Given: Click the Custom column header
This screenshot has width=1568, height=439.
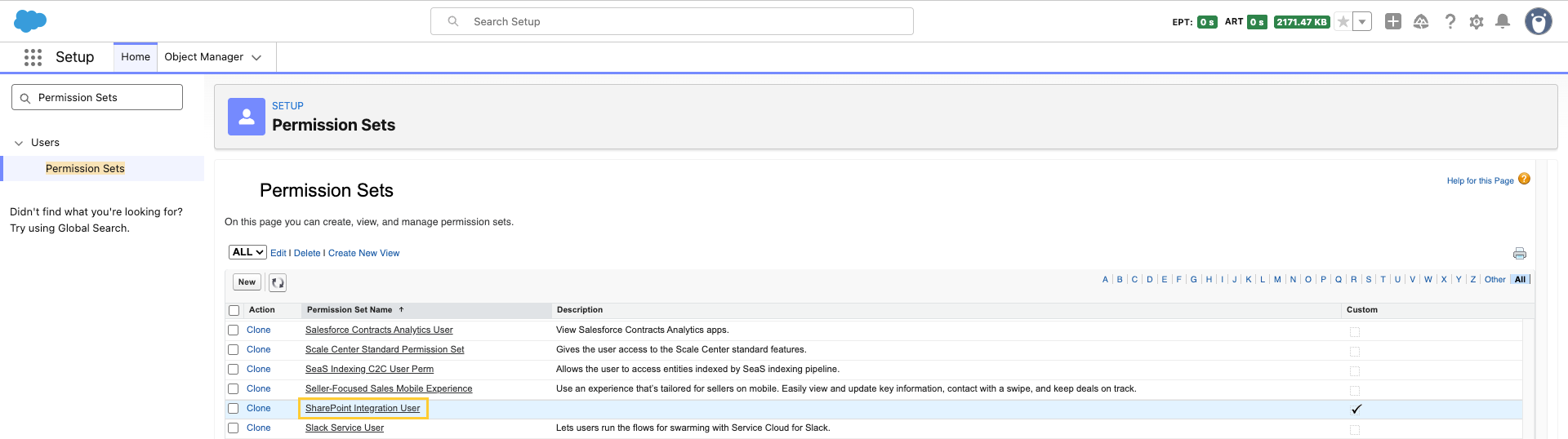Looking at the screenshot, I should [x=1362, y=310].
